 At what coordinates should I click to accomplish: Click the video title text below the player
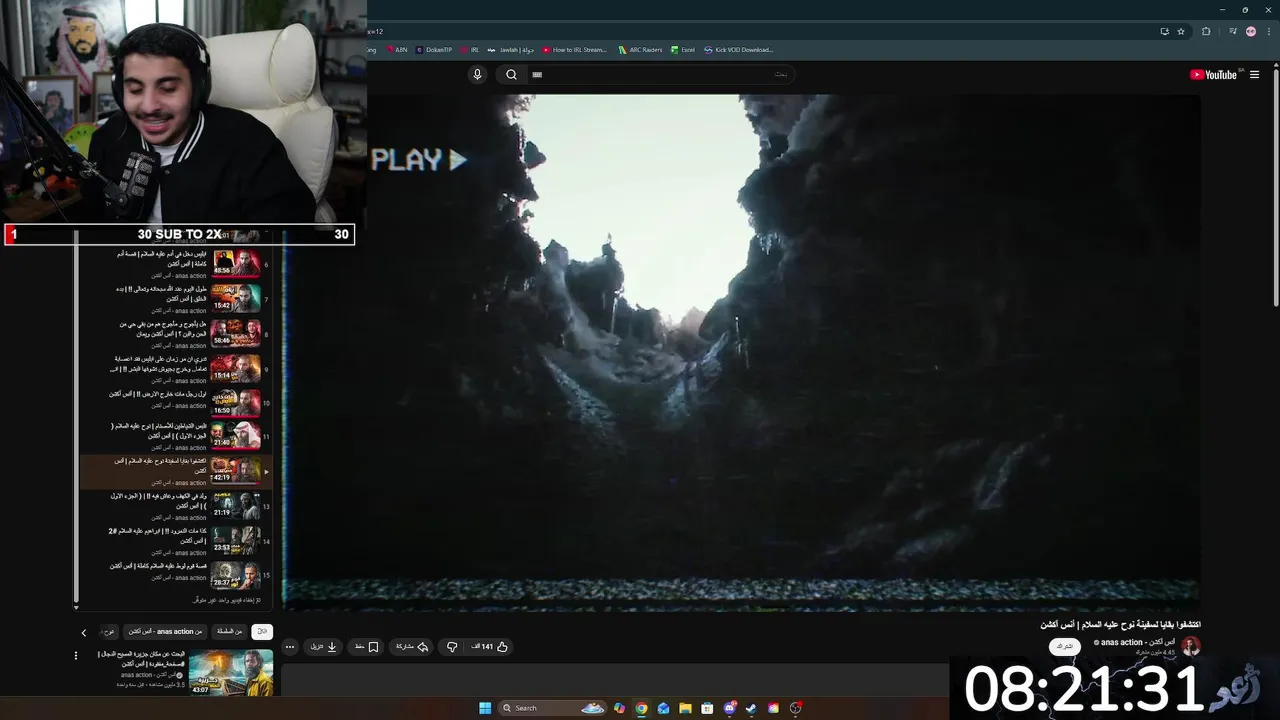coord(1120,625)
